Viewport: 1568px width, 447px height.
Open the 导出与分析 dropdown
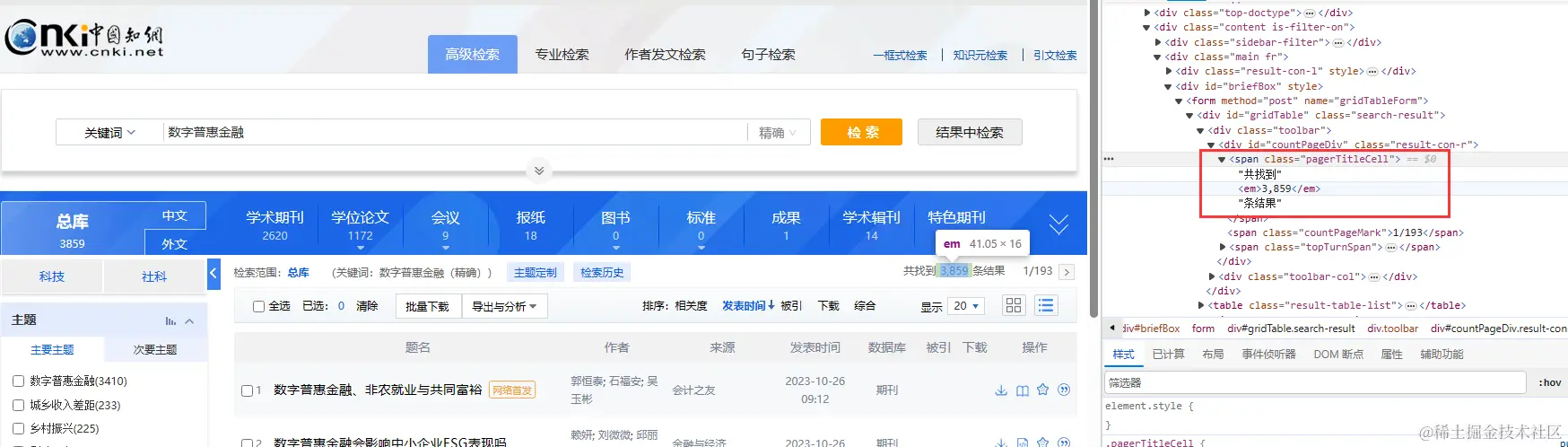(504, 306)
